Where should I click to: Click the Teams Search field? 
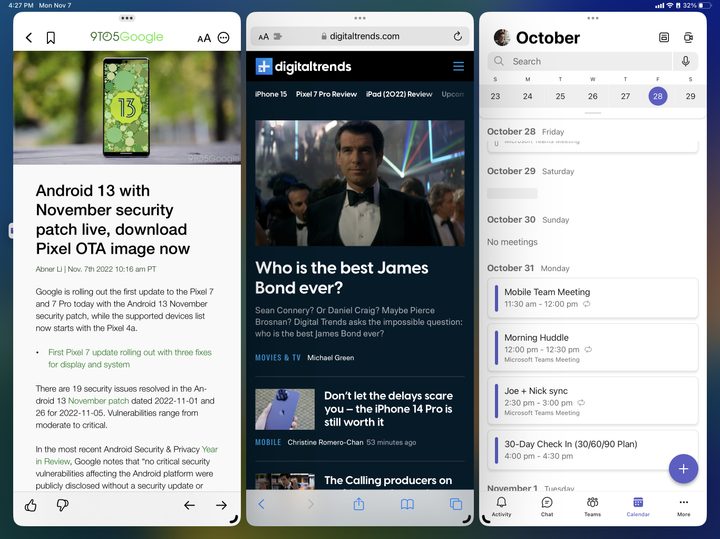pos(580,61)
